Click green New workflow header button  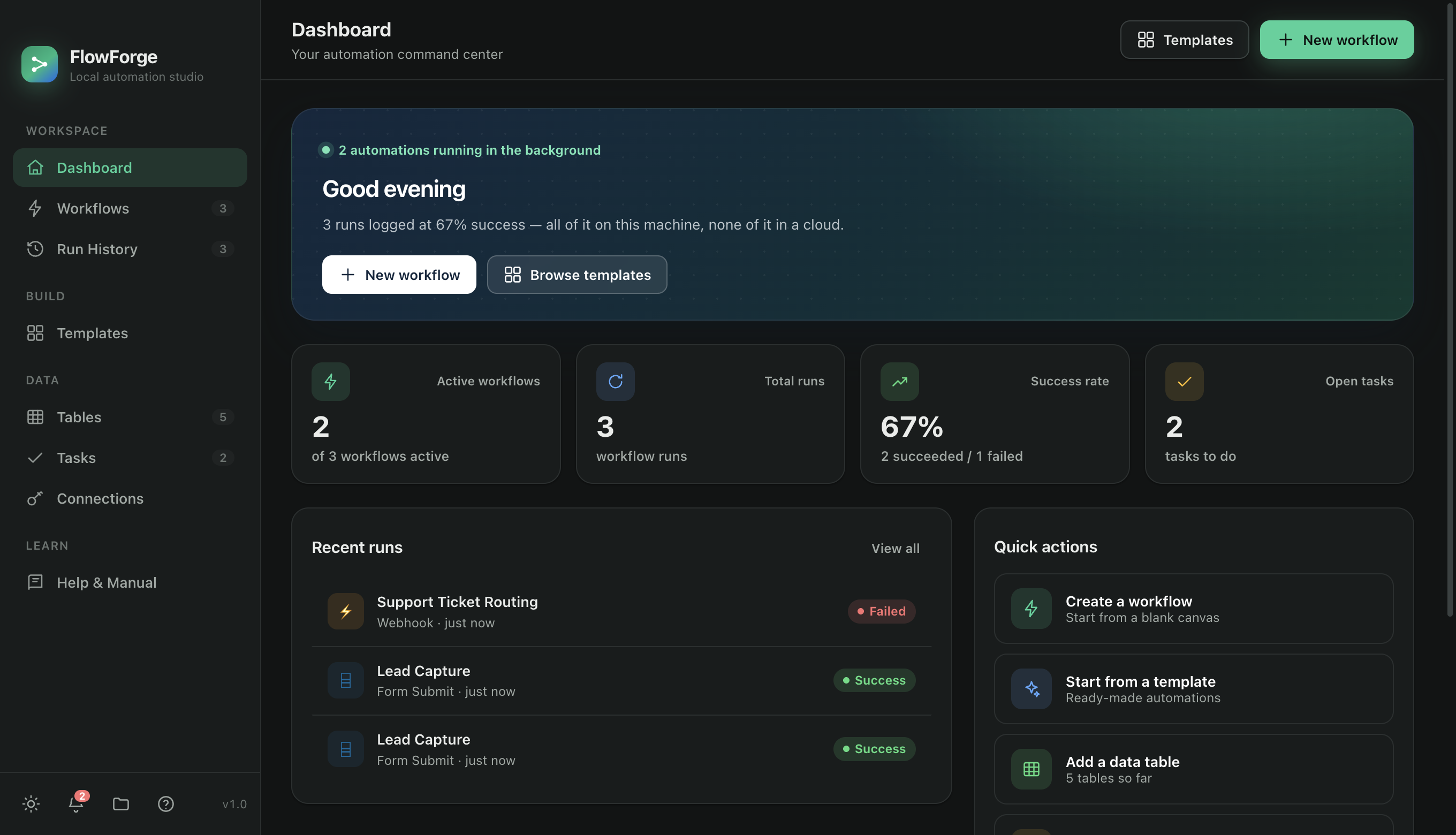pos(1337,40)
